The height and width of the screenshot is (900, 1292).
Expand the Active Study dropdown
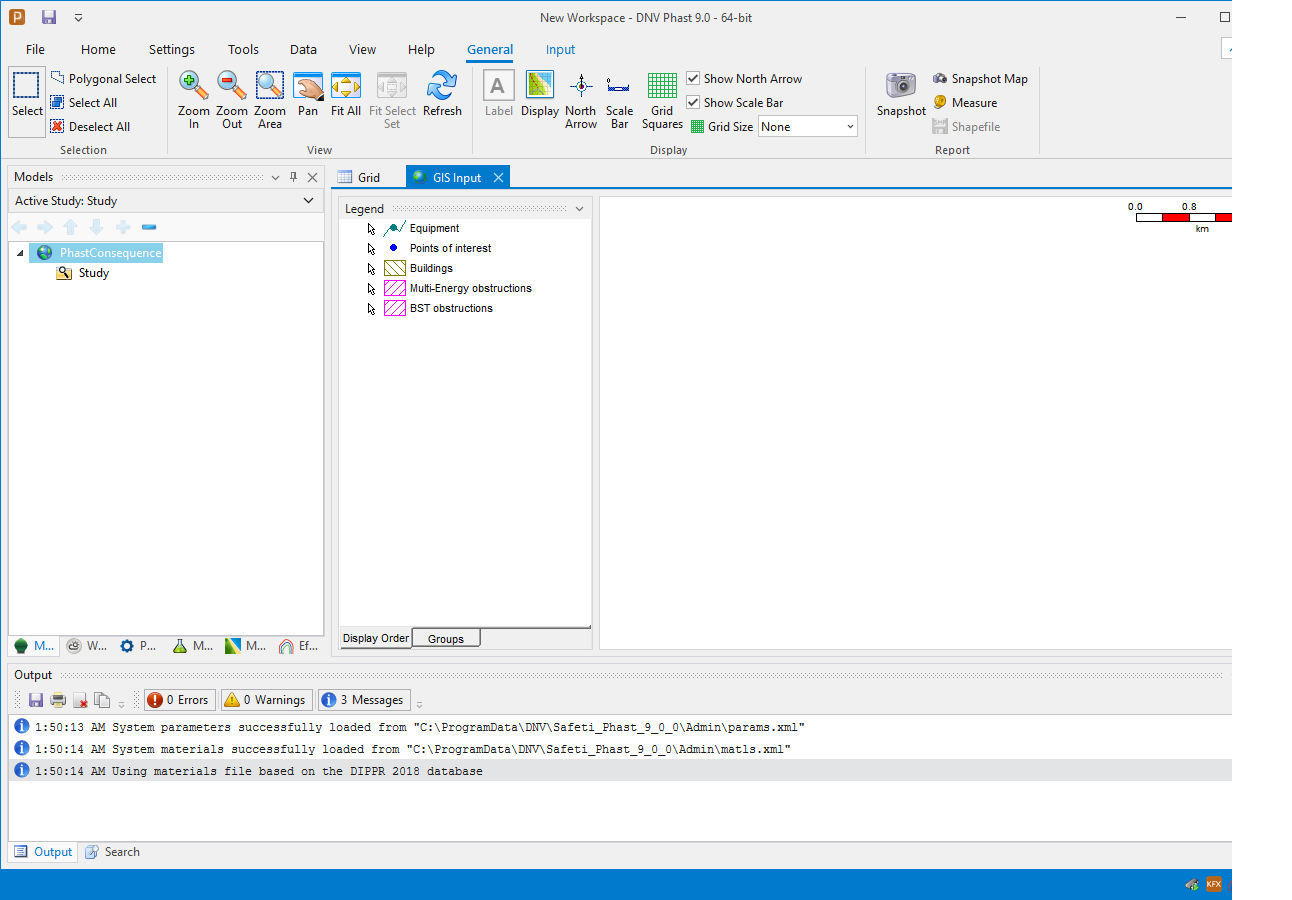pos(309,201)
